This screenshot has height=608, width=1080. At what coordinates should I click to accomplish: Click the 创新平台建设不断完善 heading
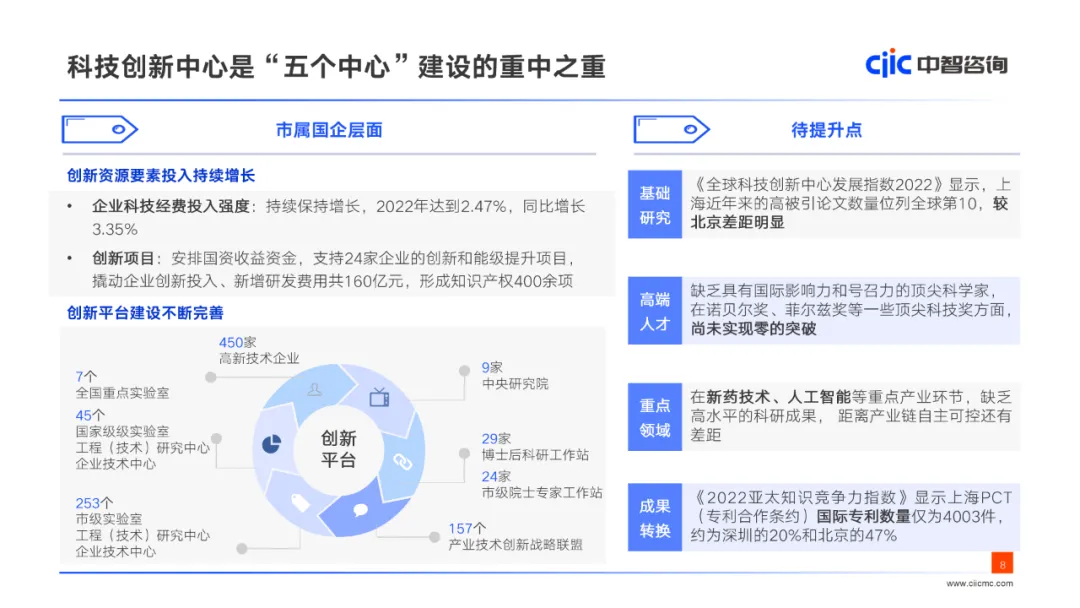point(145,313)
